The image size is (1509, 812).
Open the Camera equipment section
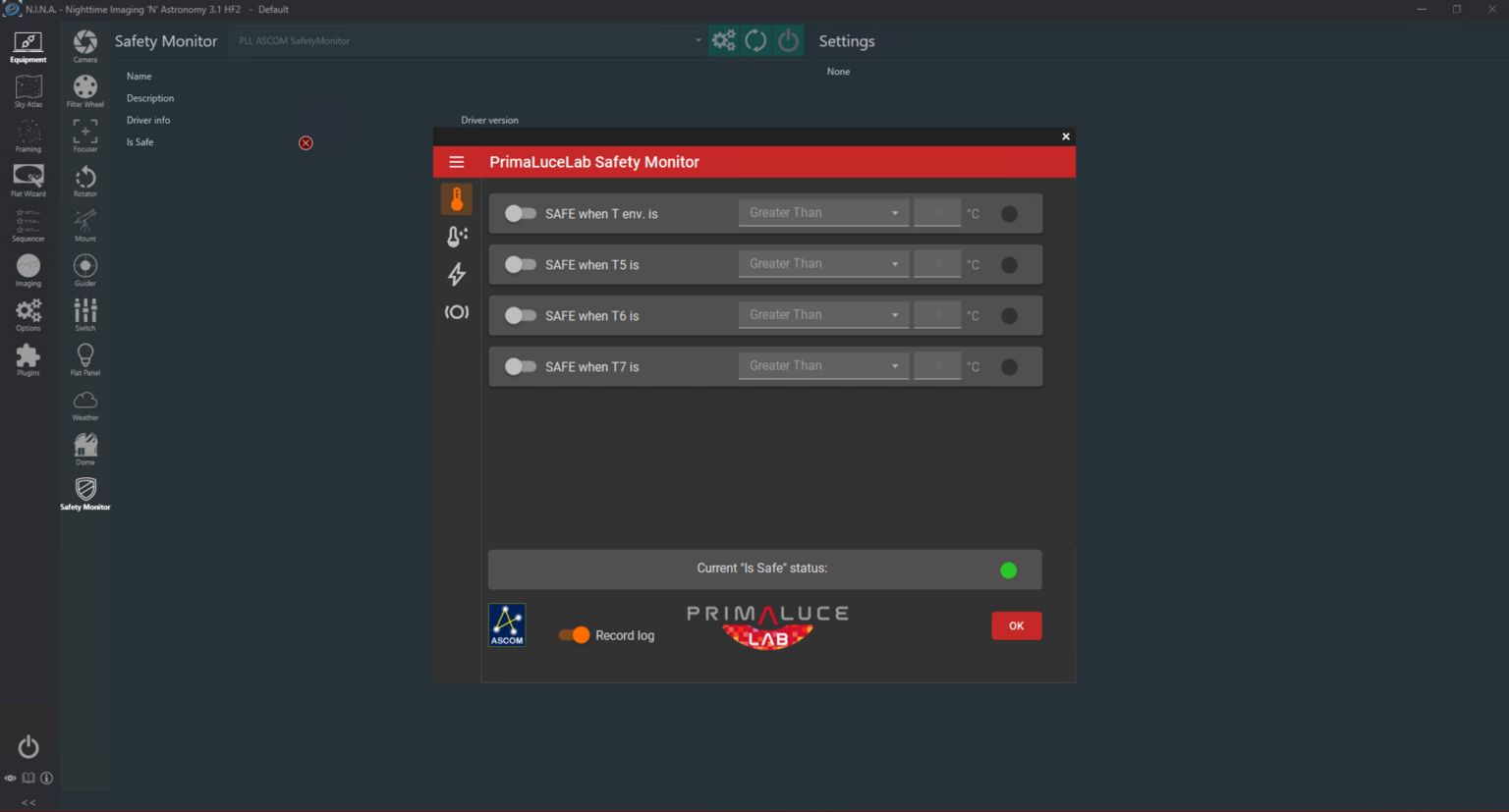[85, 45]
